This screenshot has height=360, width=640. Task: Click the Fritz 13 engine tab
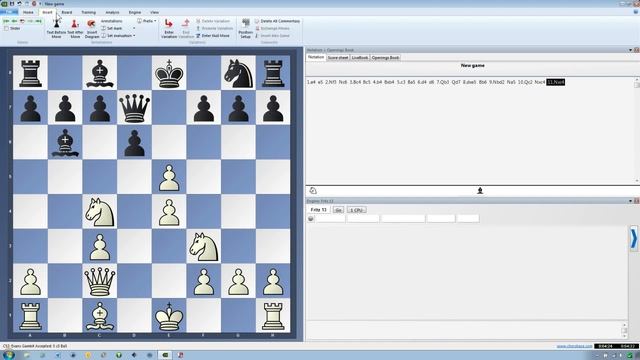point(318,209)
